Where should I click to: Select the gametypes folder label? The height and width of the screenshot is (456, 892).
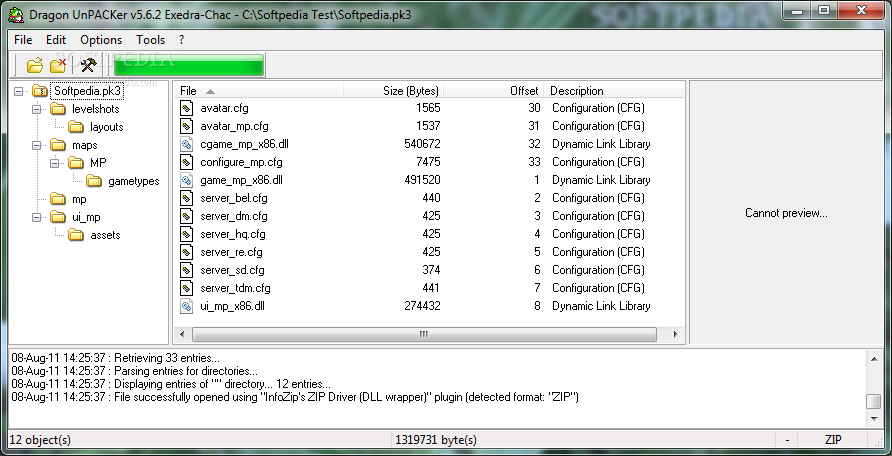pos(134,181)
